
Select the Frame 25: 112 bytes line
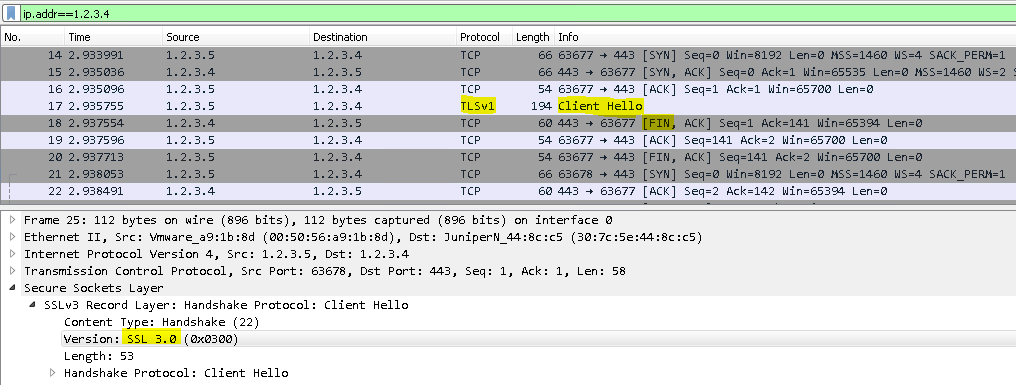[x=318, y=220]
